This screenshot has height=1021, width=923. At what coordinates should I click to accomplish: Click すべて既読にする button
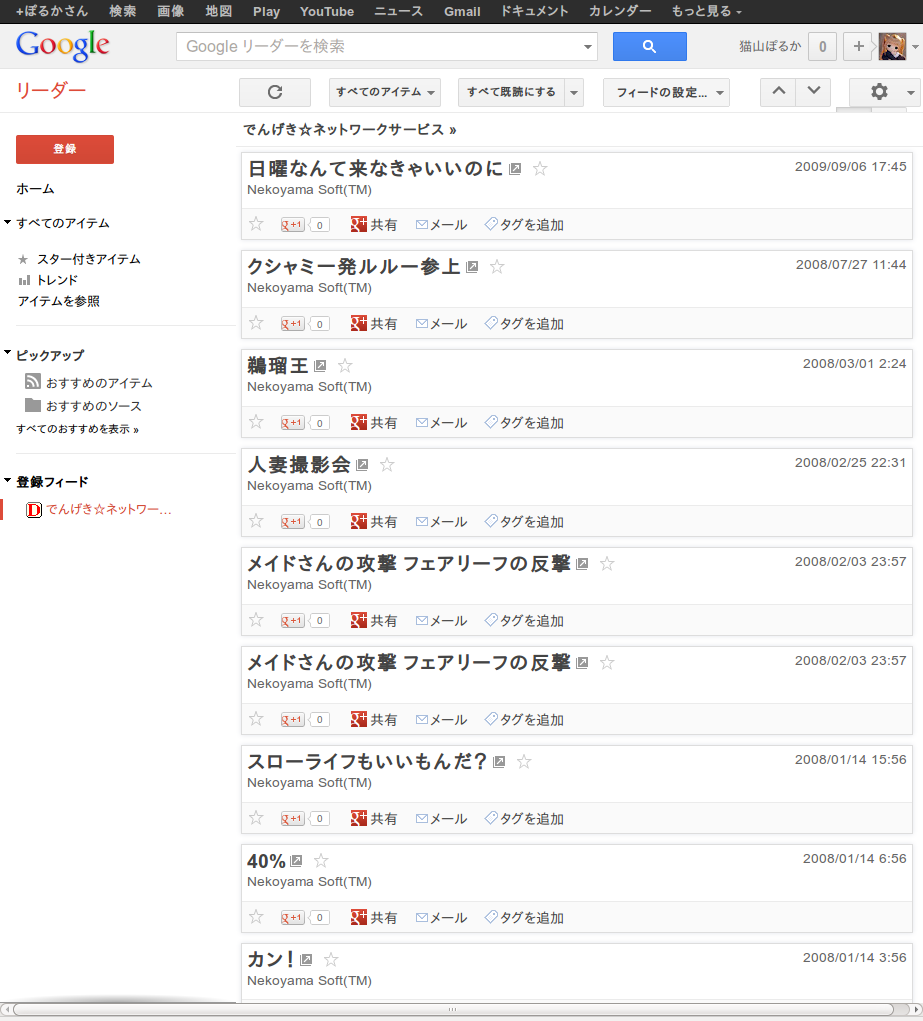510,92
